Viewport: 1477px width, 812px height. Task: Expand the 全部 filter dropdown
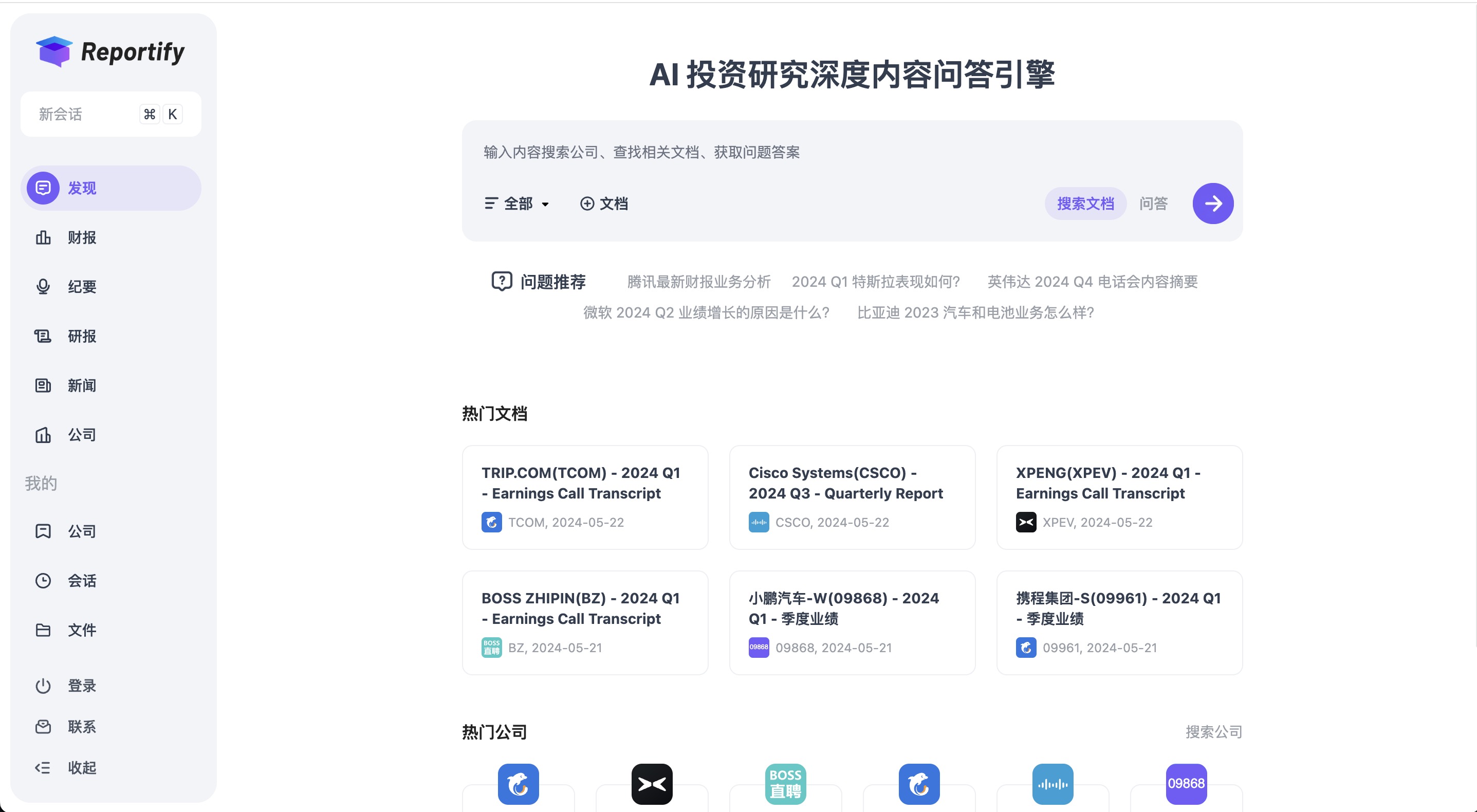(x=517, y=204)
